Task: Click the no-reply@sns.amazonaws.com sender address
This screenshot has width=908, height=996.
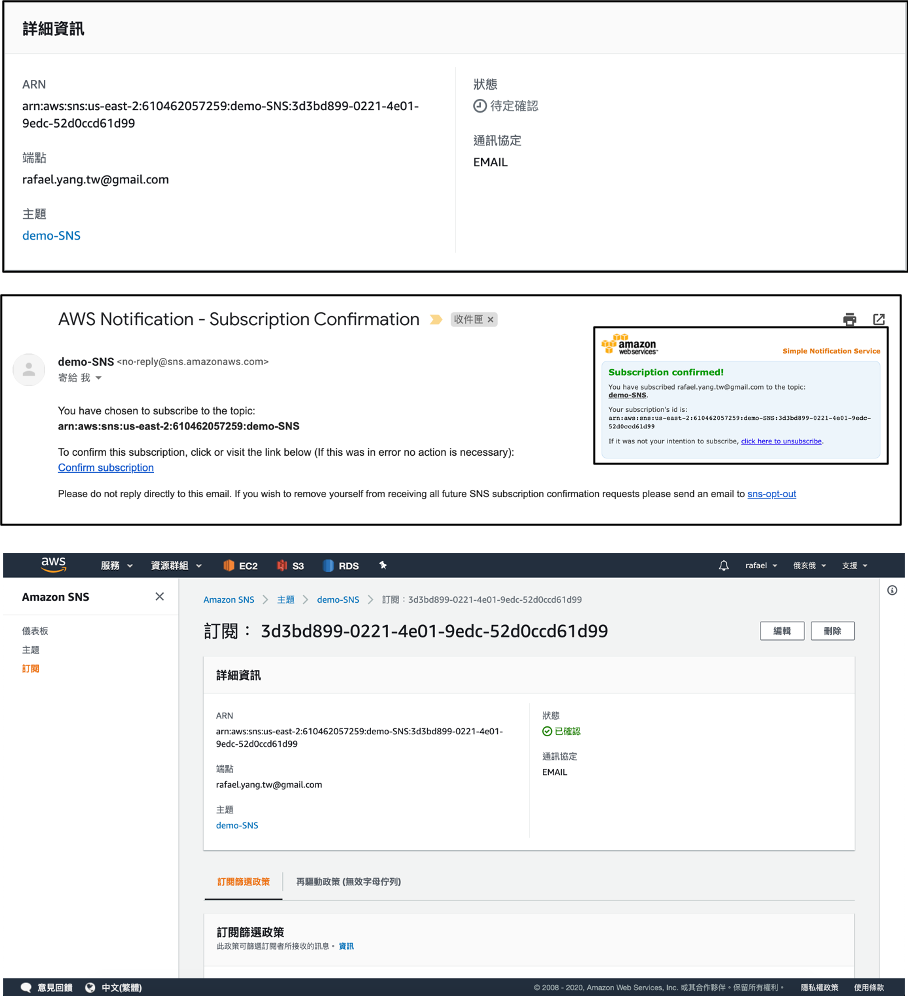Action: (x=193, y=361)
